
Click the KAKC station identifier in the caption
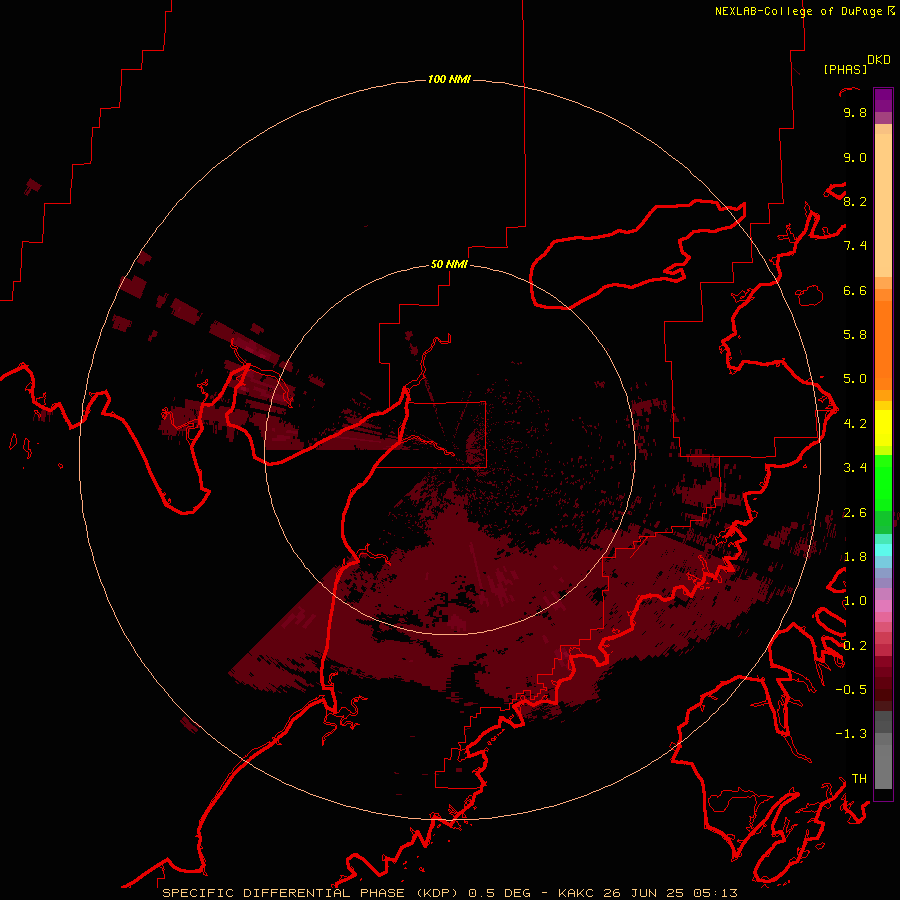[x=576, y=893]
